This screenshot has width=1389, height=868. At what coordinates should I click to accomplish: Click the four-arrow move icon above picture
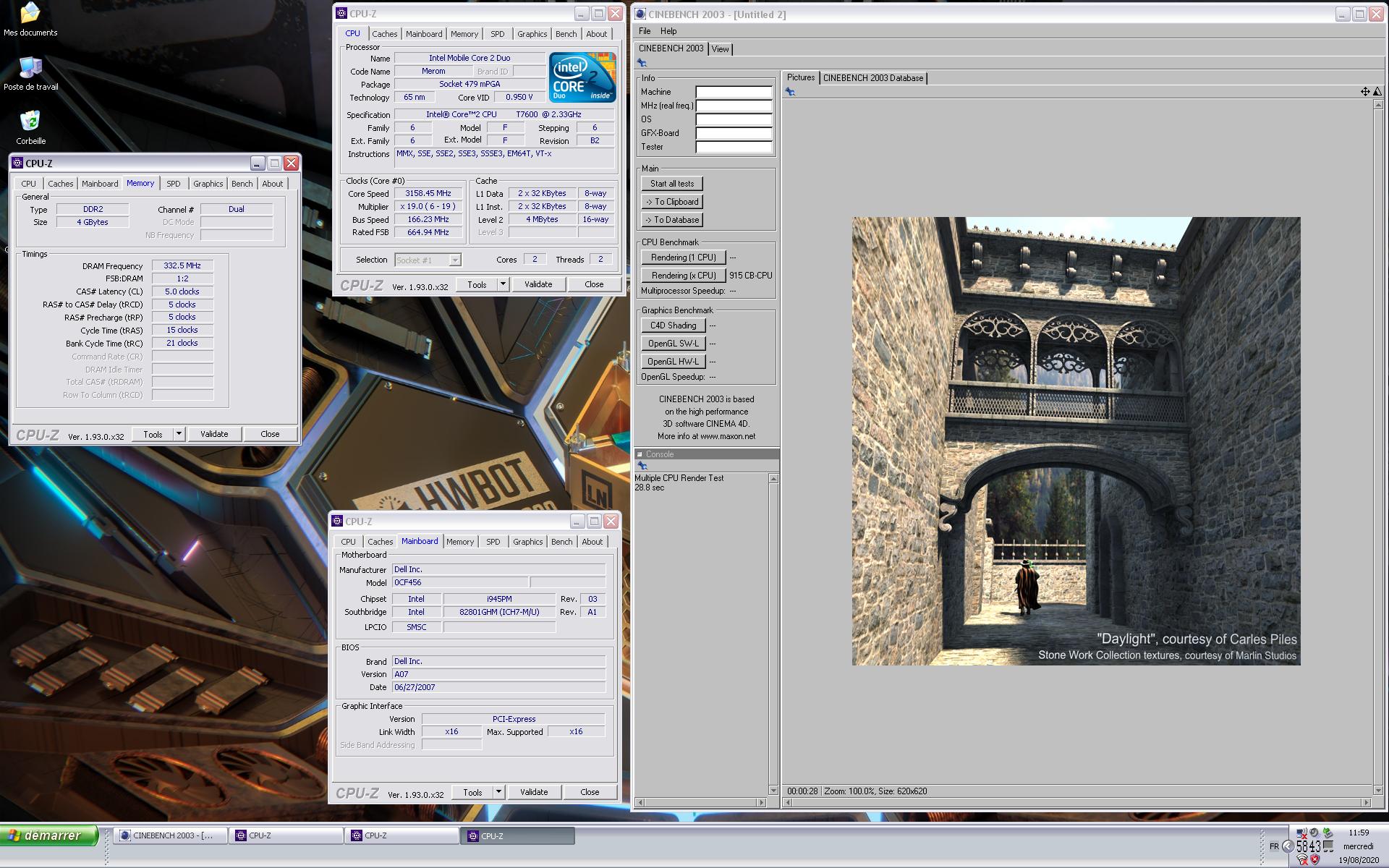[x=1364, y=91]
